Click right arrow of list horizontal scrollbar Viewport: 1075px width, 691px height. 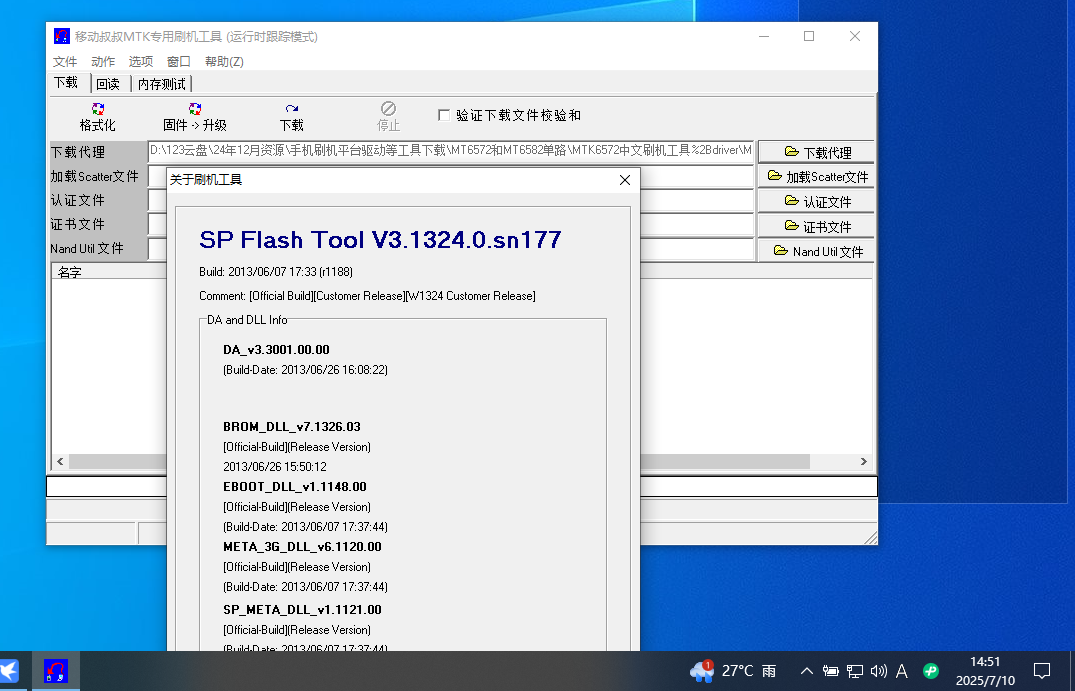[864, 461]
